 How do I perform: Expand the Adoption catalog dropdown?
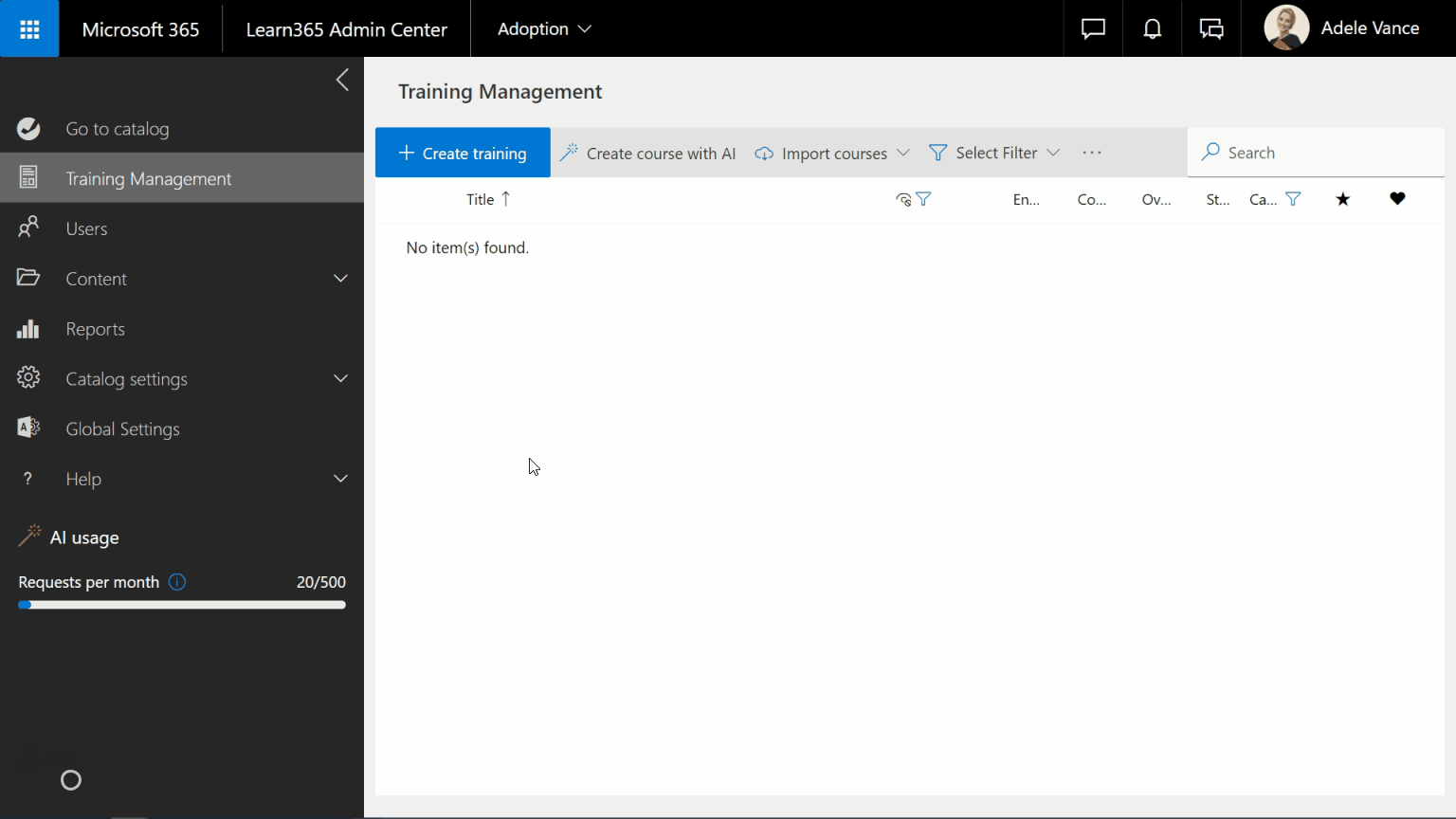pos(544,29)
